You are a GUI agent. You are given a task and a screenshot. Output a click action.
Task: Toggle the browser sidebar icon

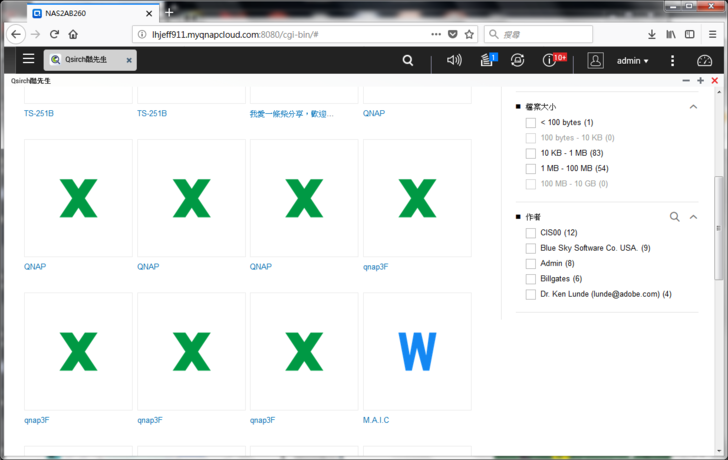pos(690,34)
